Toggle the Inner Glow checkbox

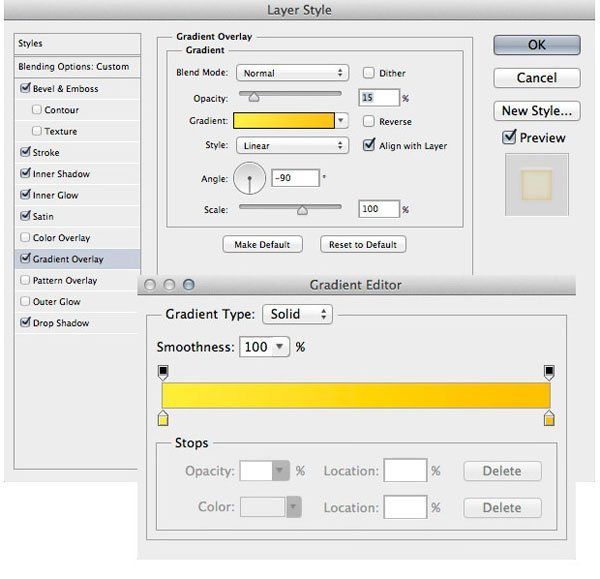[25, 194]
